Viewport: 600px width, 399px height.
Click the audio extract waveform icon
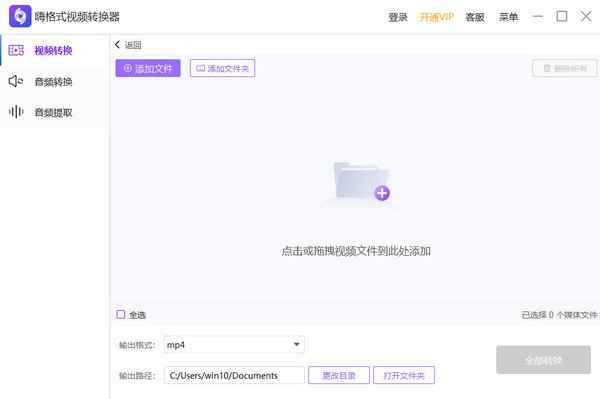pyautogui.click(x=16, y=112)
